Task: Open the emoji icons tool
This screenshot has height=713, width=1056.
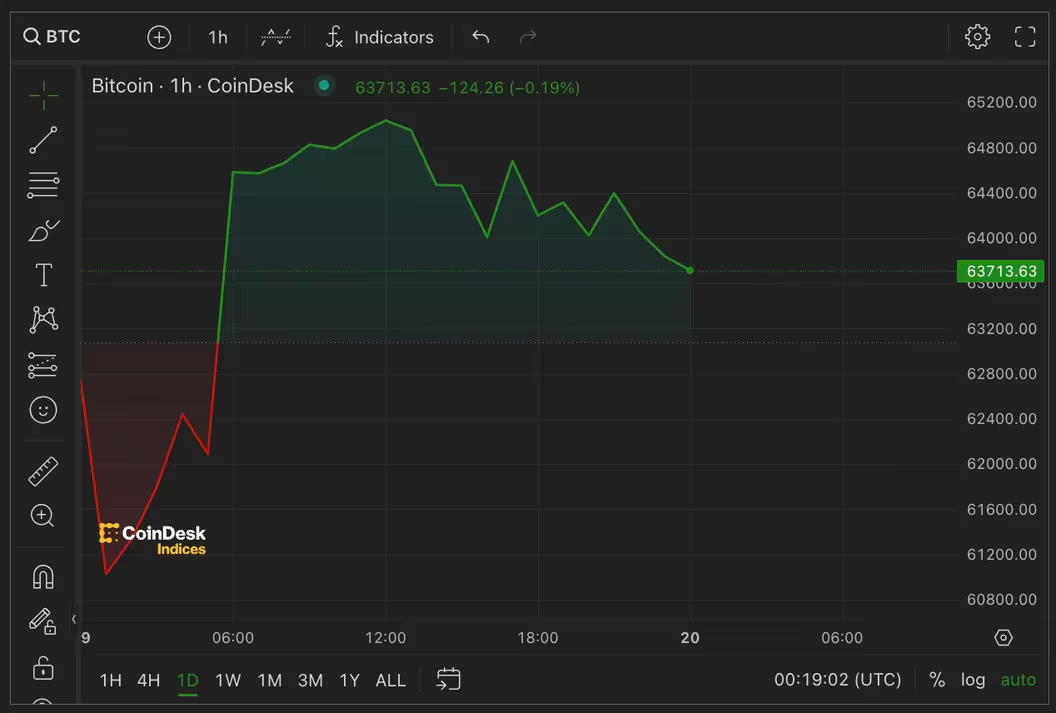Action: [x=43, y=410]
